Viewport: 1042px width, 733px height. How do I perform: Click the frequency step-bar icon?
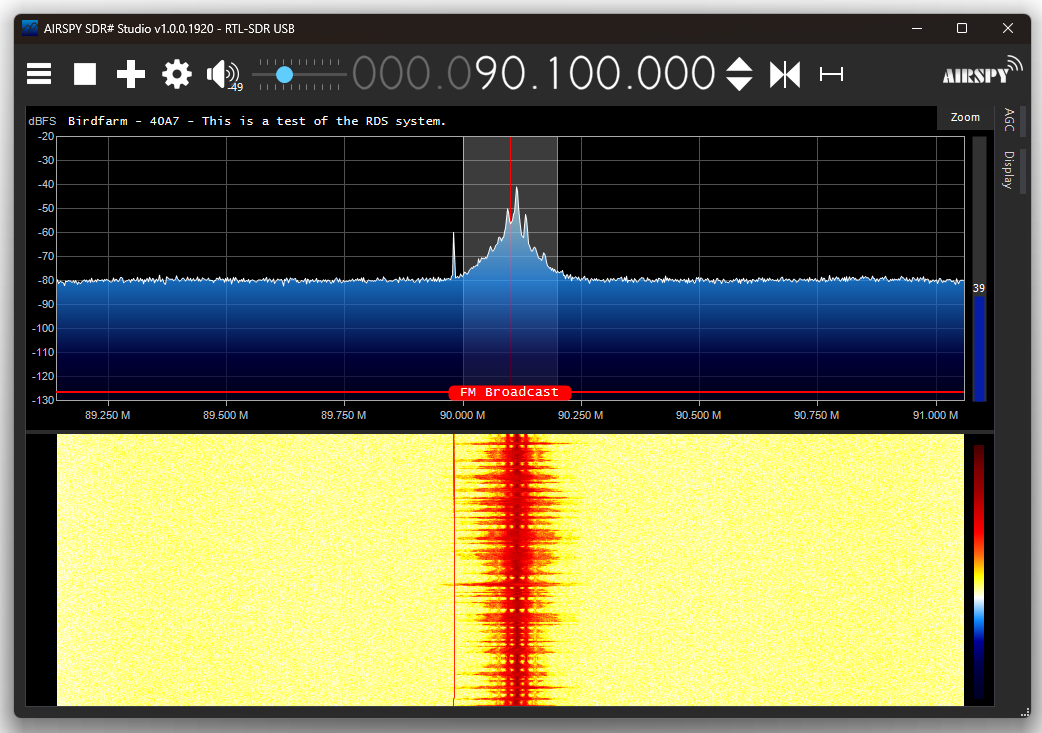click(x=831, y=74)
